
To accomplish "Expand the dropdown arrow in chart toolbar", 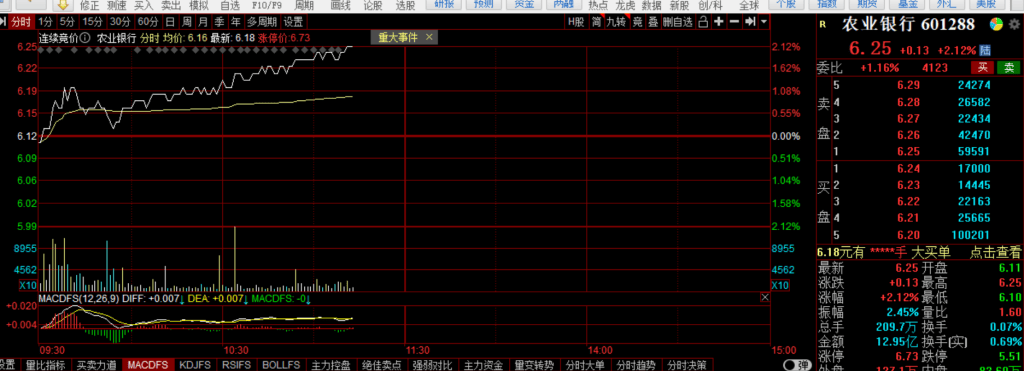I will coord(763,22).
